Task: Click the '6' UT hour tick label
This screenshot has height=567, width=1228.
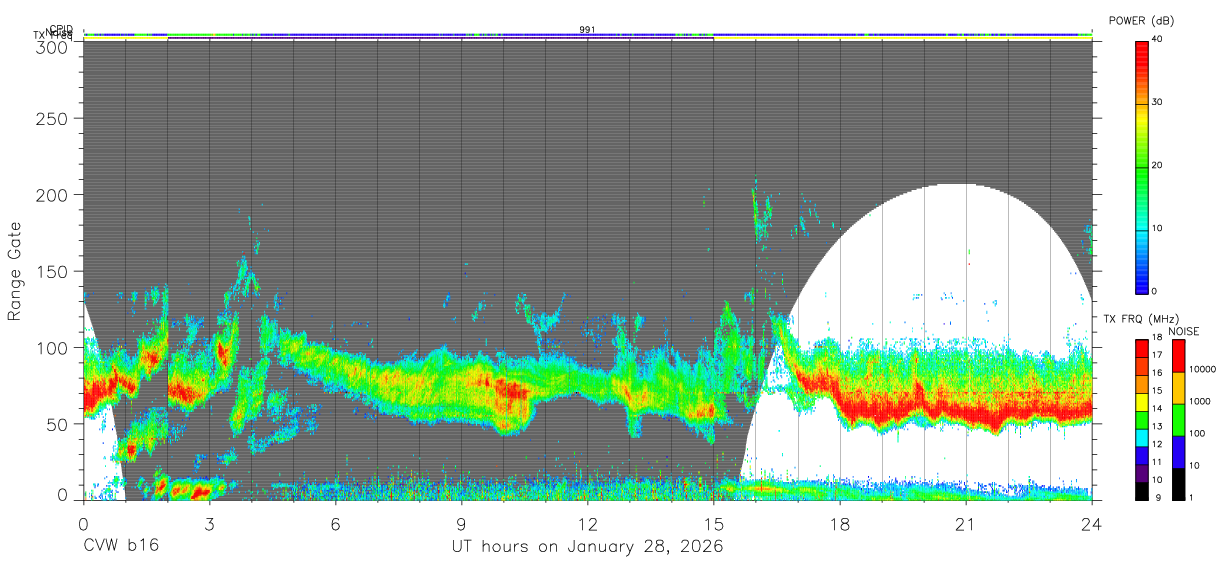Action: (335, 523)
